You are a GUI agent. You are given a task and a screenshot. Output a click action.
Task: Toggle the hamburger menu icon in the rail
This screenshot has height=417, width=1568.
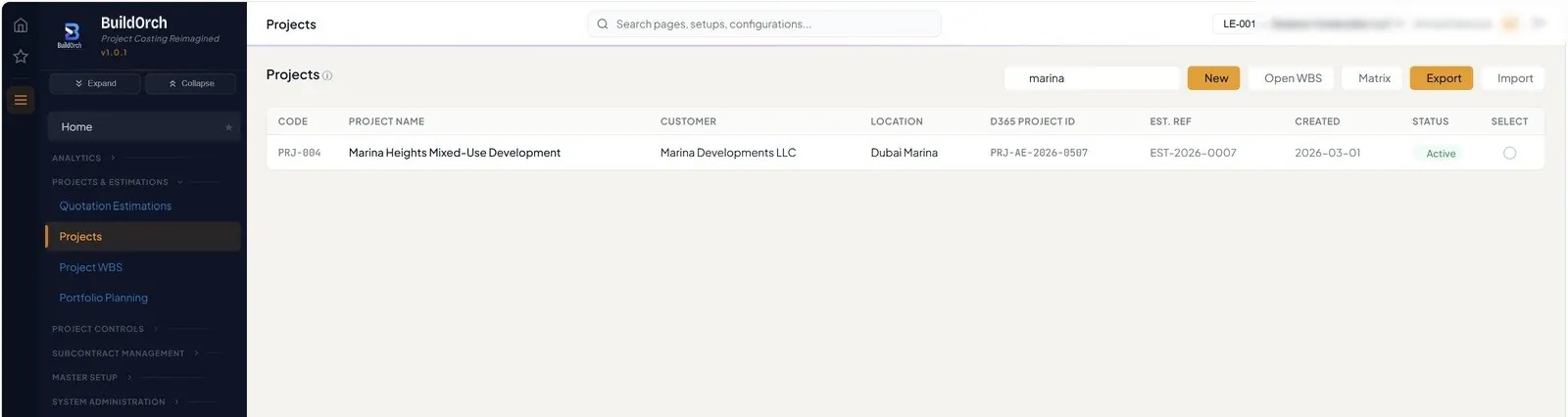pyautogui.click(x=21, y=100)
